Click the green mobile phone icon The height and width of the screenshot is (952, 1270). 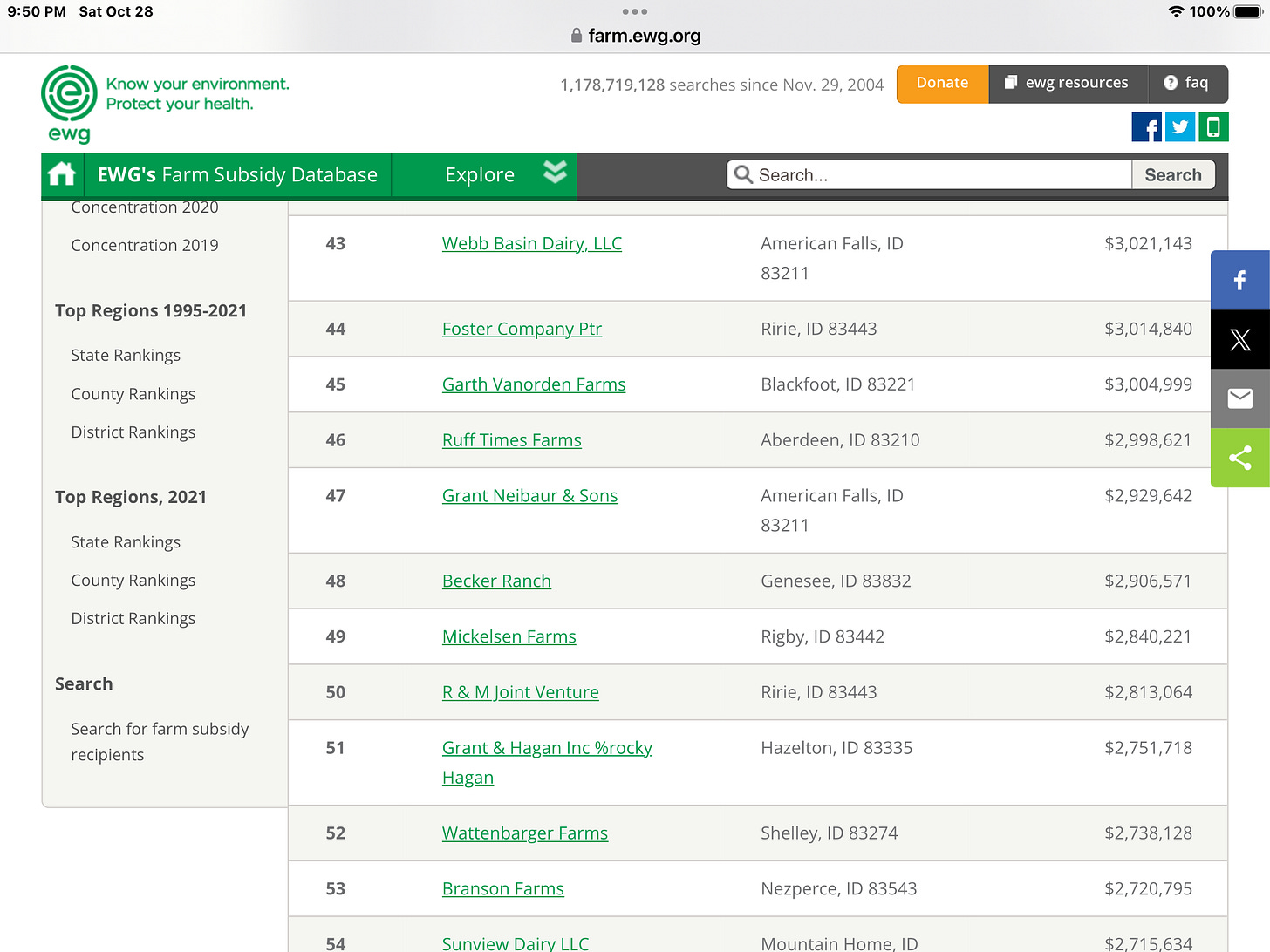(1213, 127)
